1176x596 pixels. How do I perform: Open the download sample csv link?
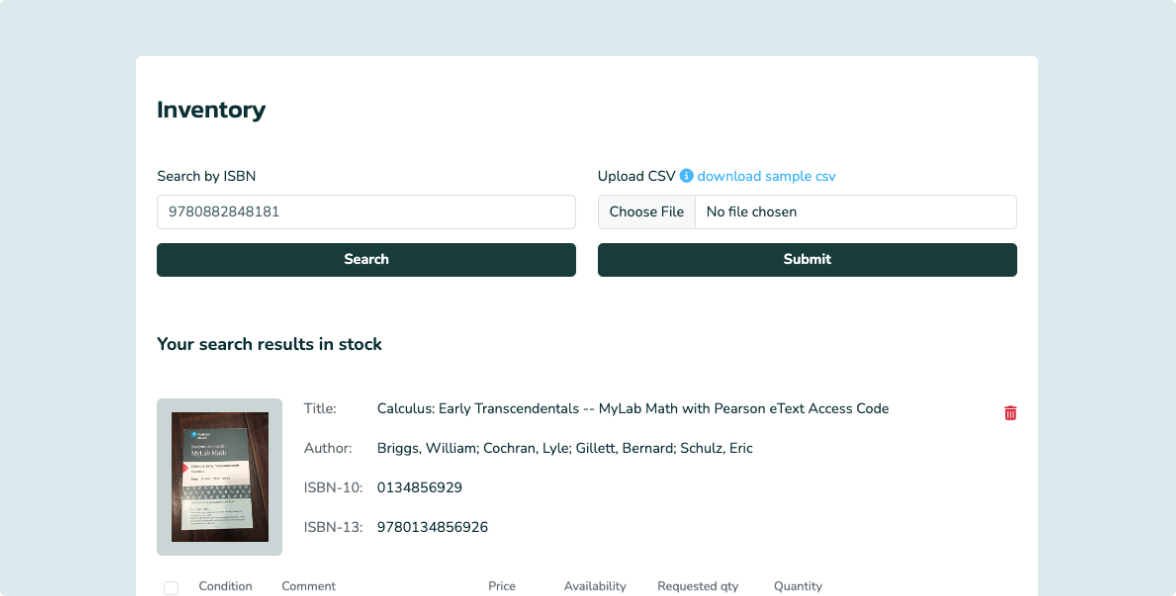(x=766, y=176)
